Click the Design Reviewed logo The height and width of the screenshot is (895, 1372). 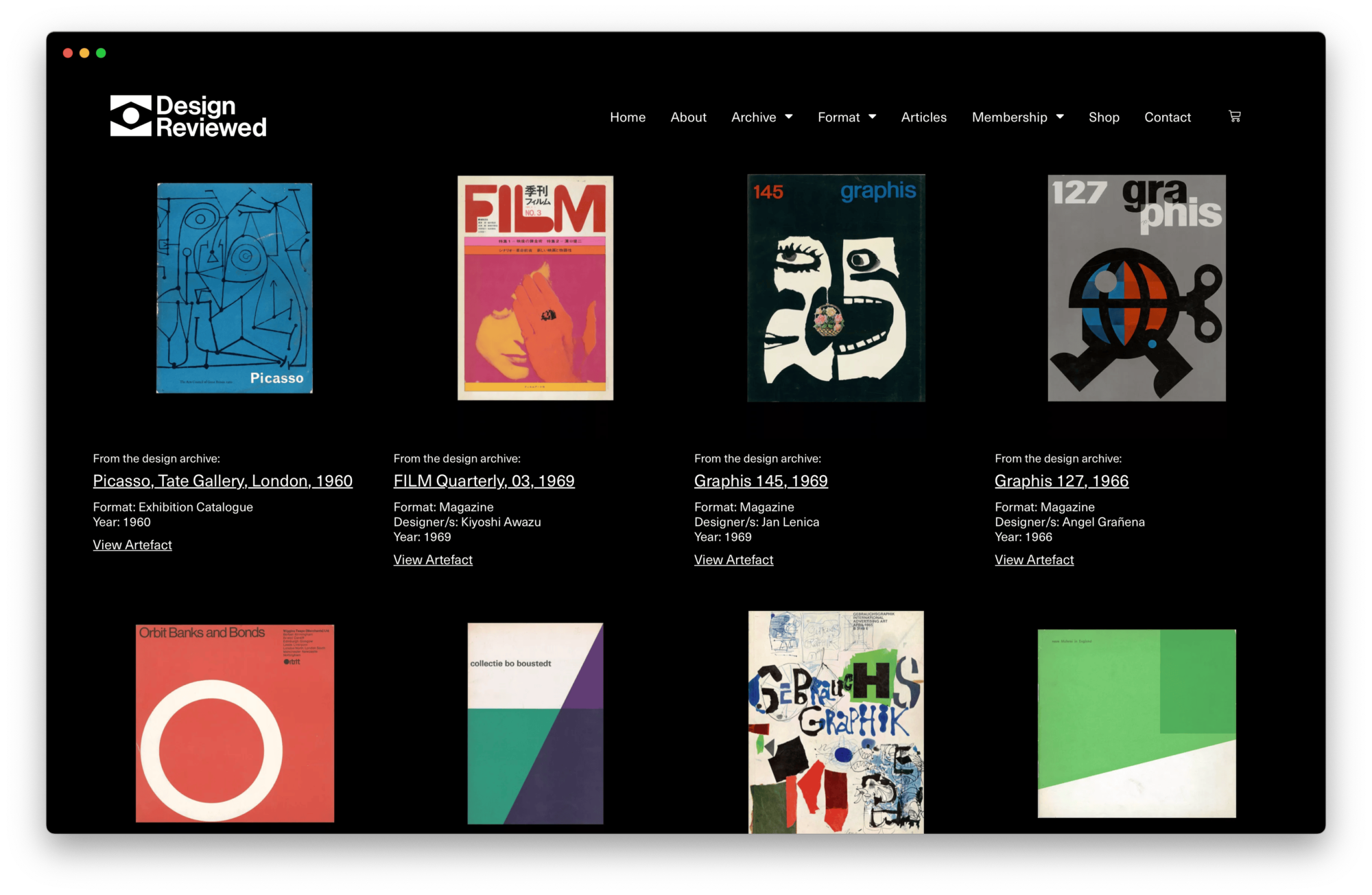(188, 116)
